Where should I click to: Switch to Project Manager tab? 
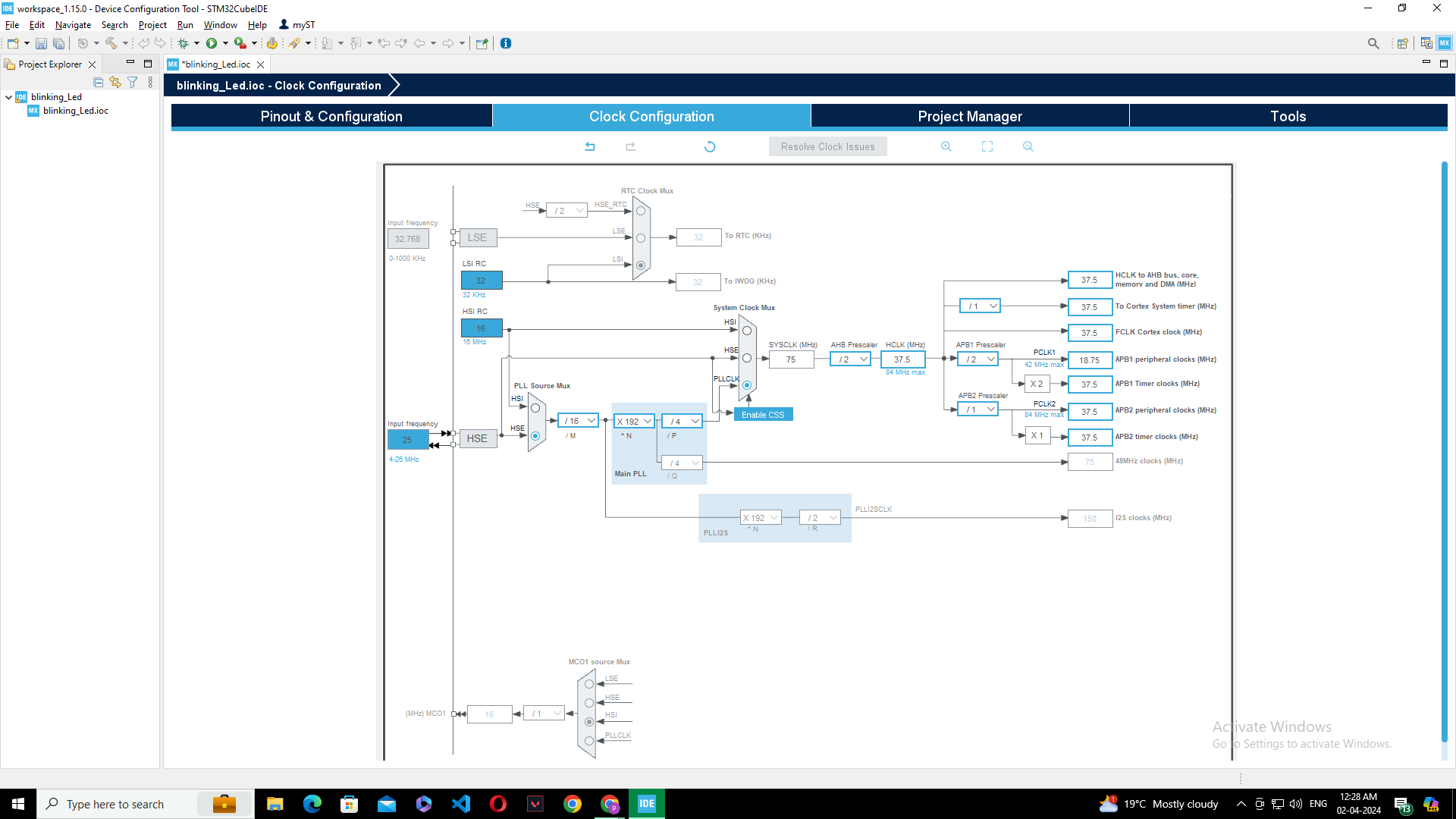[970, 116]
